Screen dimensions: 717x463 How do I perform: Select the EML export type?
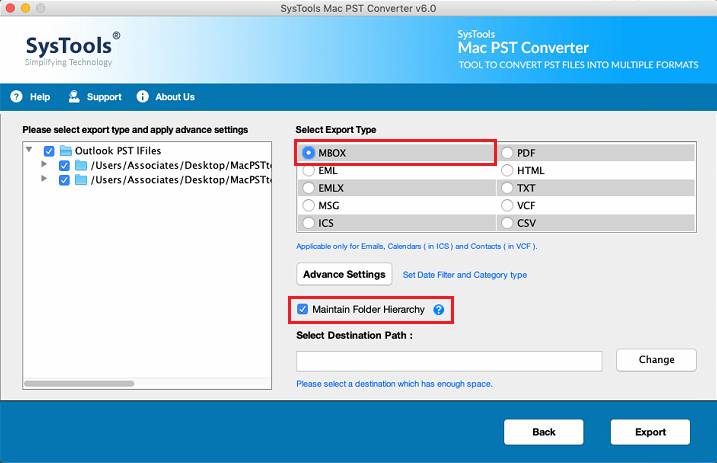pos(309,170)
